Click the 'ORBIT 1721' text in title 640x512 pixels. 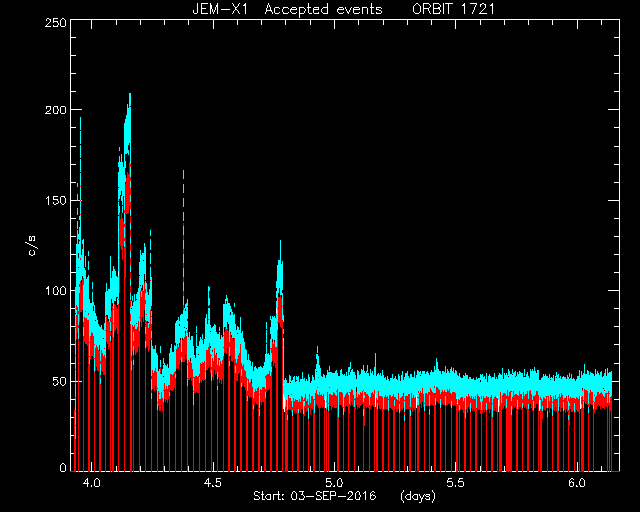click(x=453, y=9)
